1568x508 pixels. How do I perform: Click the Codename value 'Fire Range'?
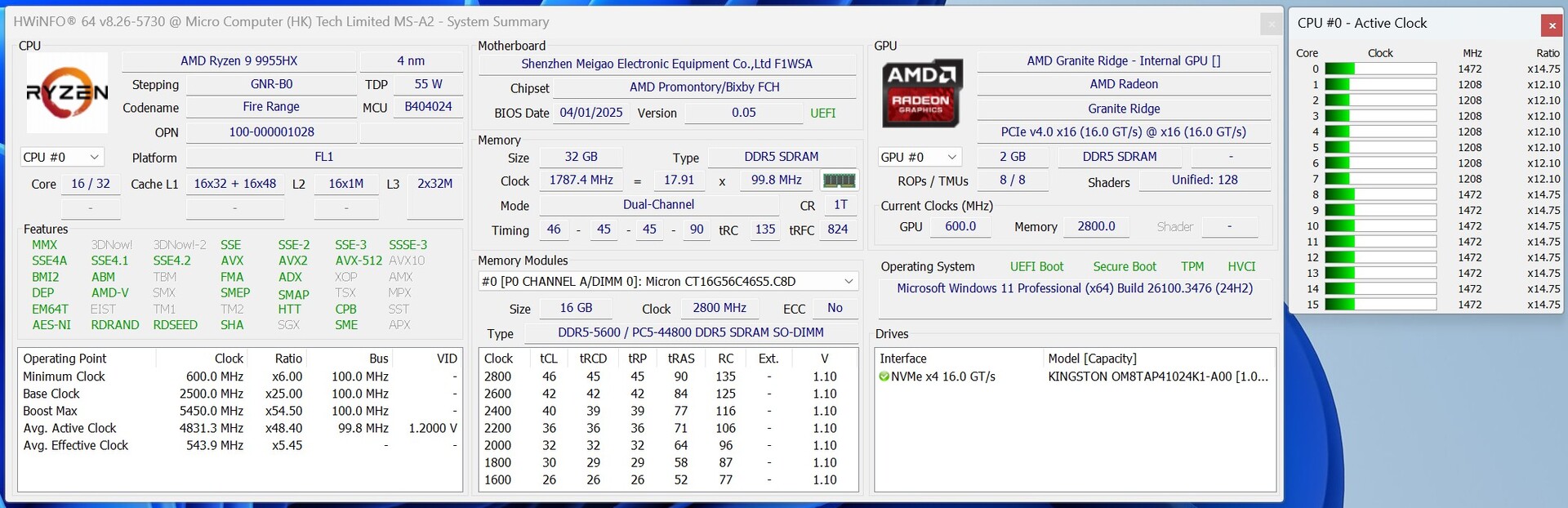pos(271,107)
